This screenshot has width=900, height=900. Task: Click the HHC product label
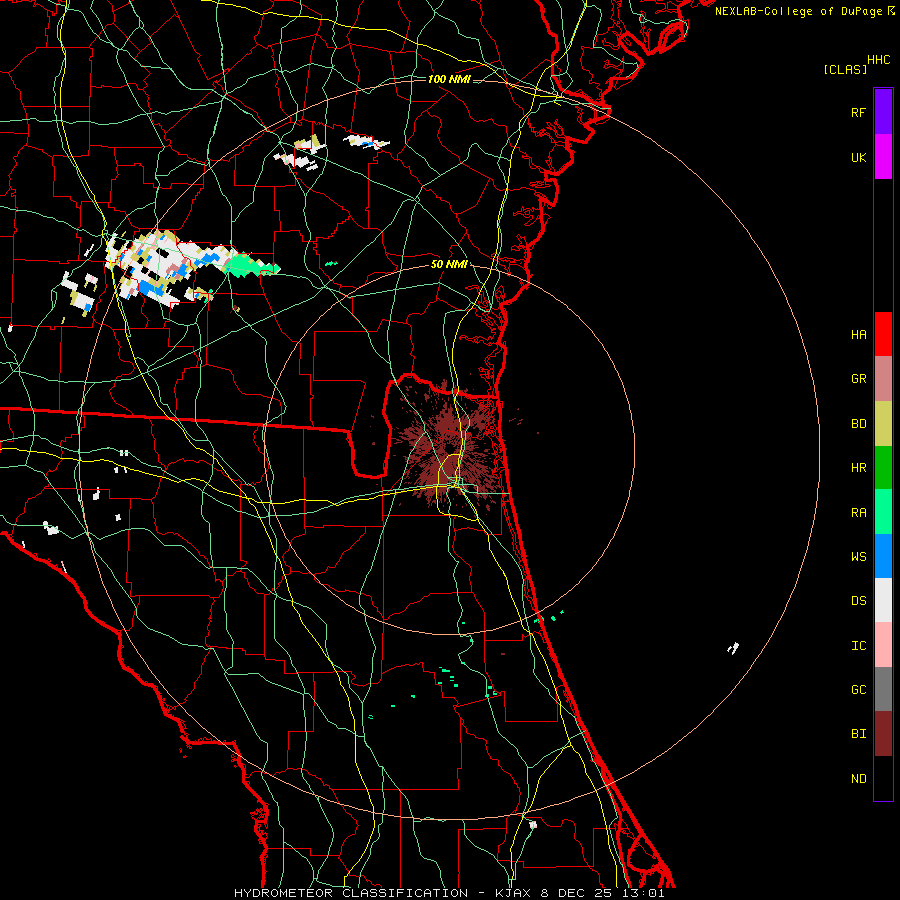[879, 60]
